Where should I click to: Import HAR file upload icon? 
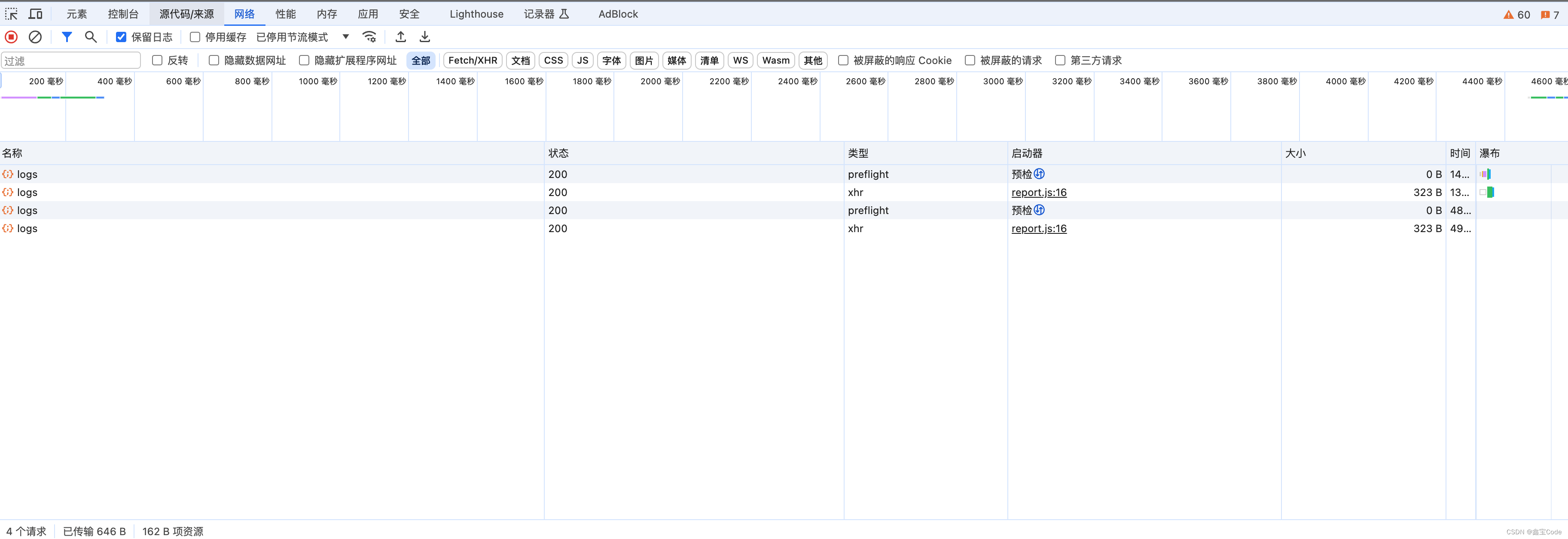click(400, 37)
